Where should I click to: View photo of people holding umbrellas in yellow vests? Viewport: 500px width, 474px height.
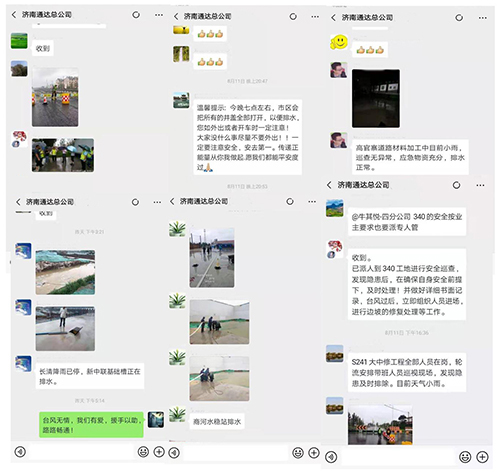click(63, 155)
